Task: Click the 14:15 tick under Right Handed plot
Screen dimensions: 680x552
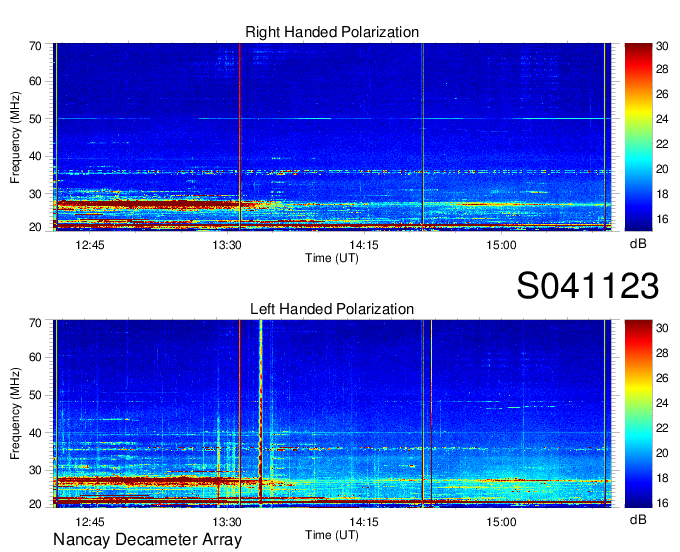Action: coord(364,245)
